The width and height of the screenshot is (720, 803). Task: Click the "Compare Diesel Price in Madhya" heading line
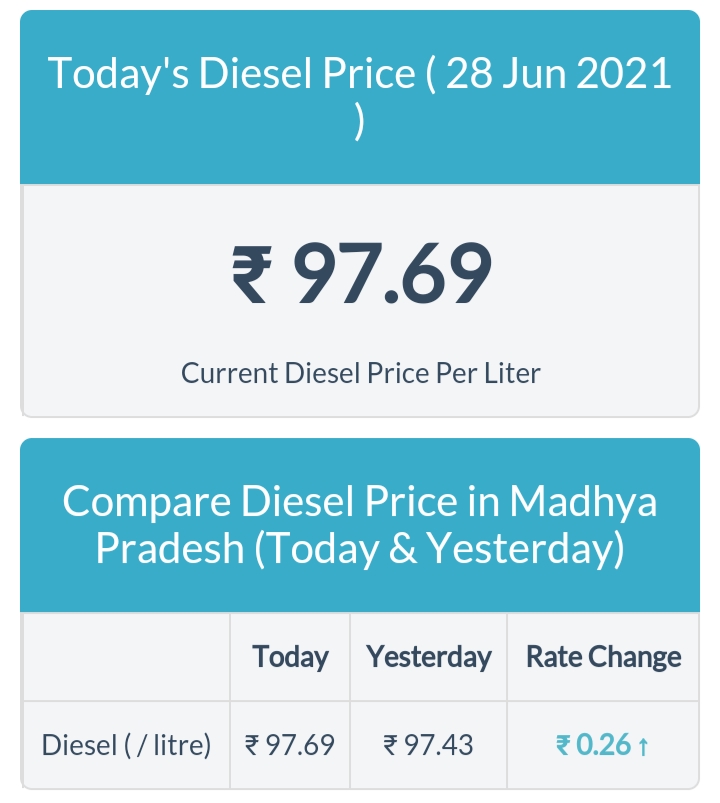pos(360,501)
